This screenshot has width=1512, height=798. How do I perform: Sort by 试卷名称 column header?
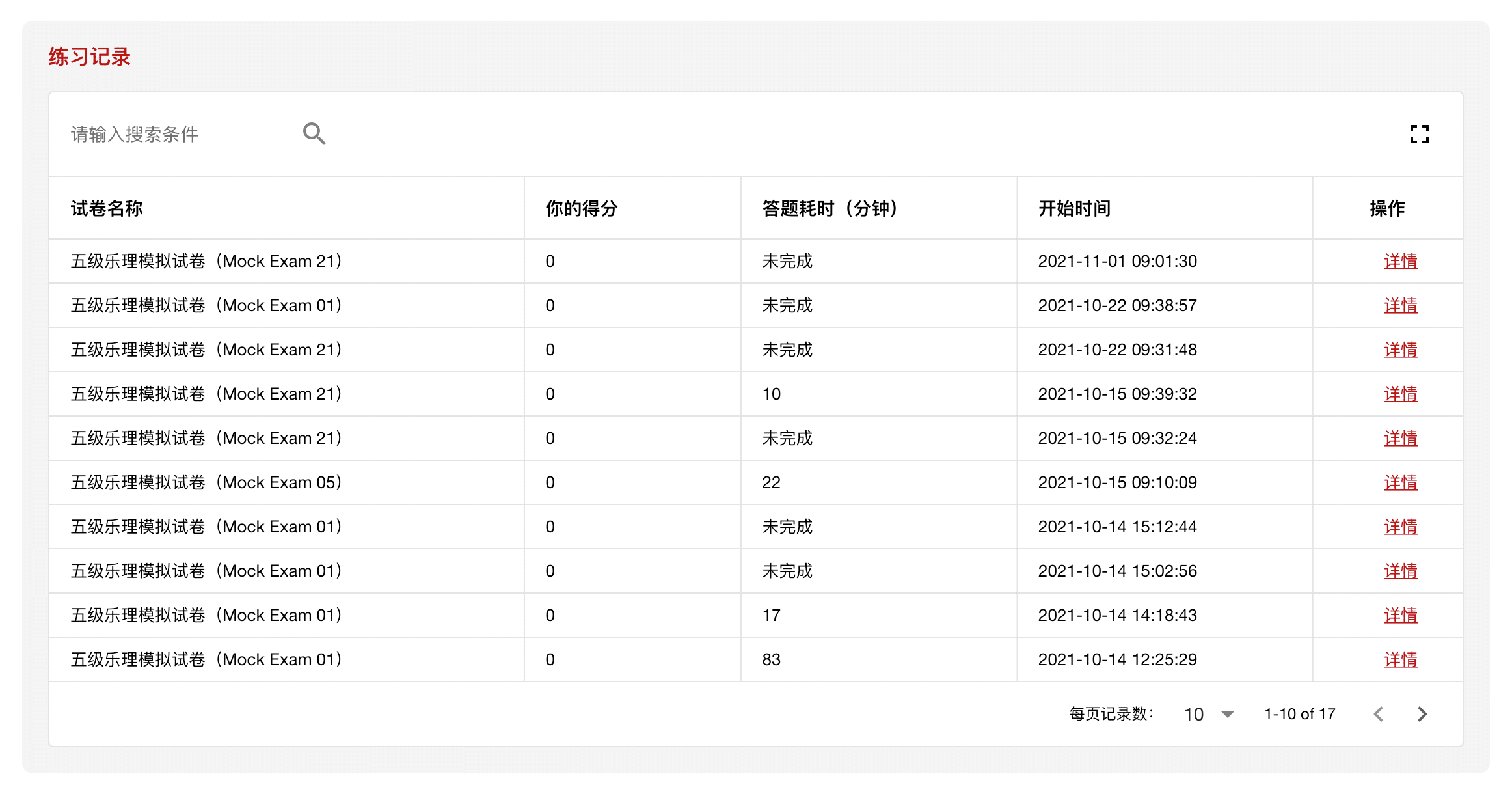(x=107, y=208)
